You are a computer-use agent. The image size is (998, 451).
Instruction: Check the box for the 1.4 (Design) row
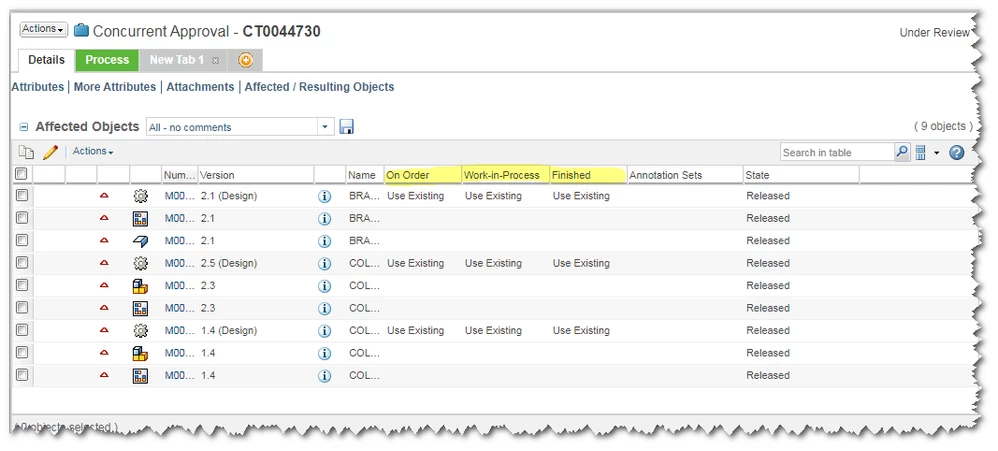(x=22, y=330)
